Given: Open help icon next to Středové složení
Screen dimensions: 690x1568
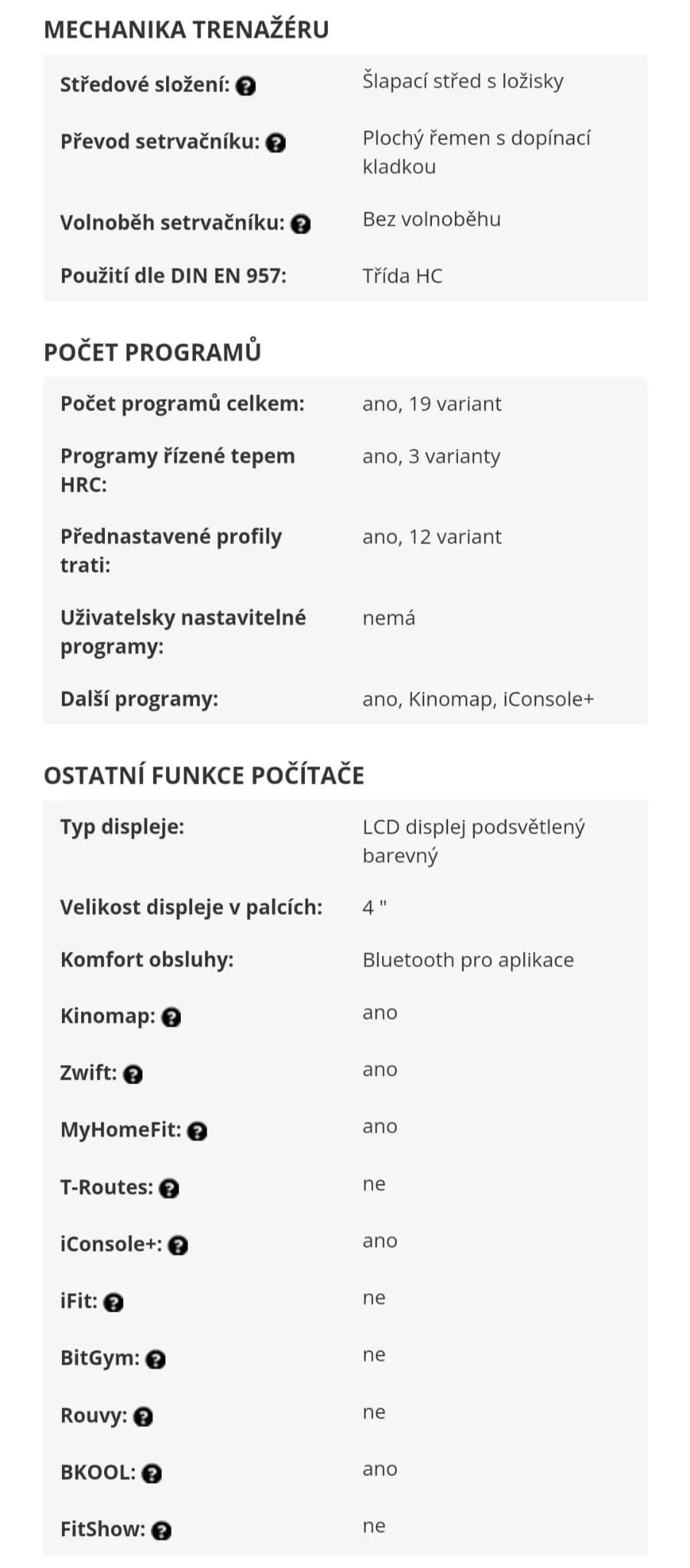Looking at the screenshot, I should 245,86.
